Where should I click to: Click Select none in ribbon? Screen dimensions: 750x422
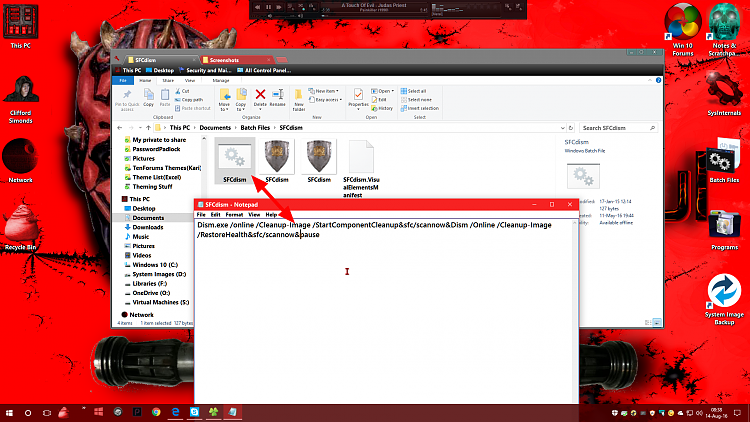(416, 100)
